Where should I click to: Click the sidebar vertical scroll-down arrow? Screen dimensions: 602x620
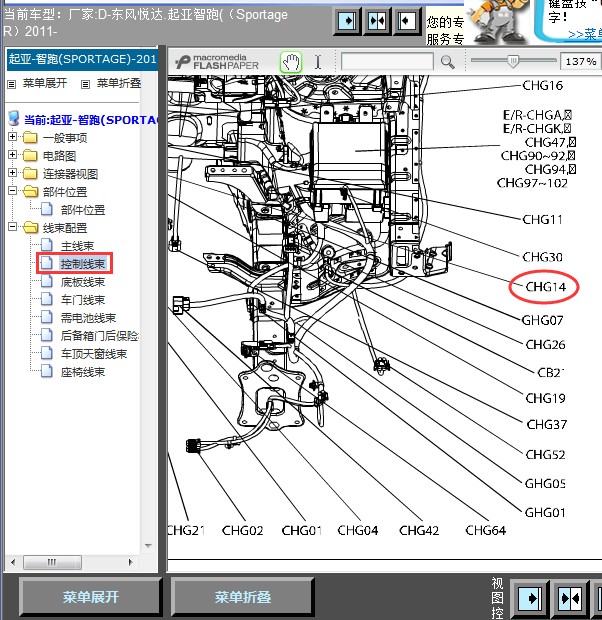148,546
